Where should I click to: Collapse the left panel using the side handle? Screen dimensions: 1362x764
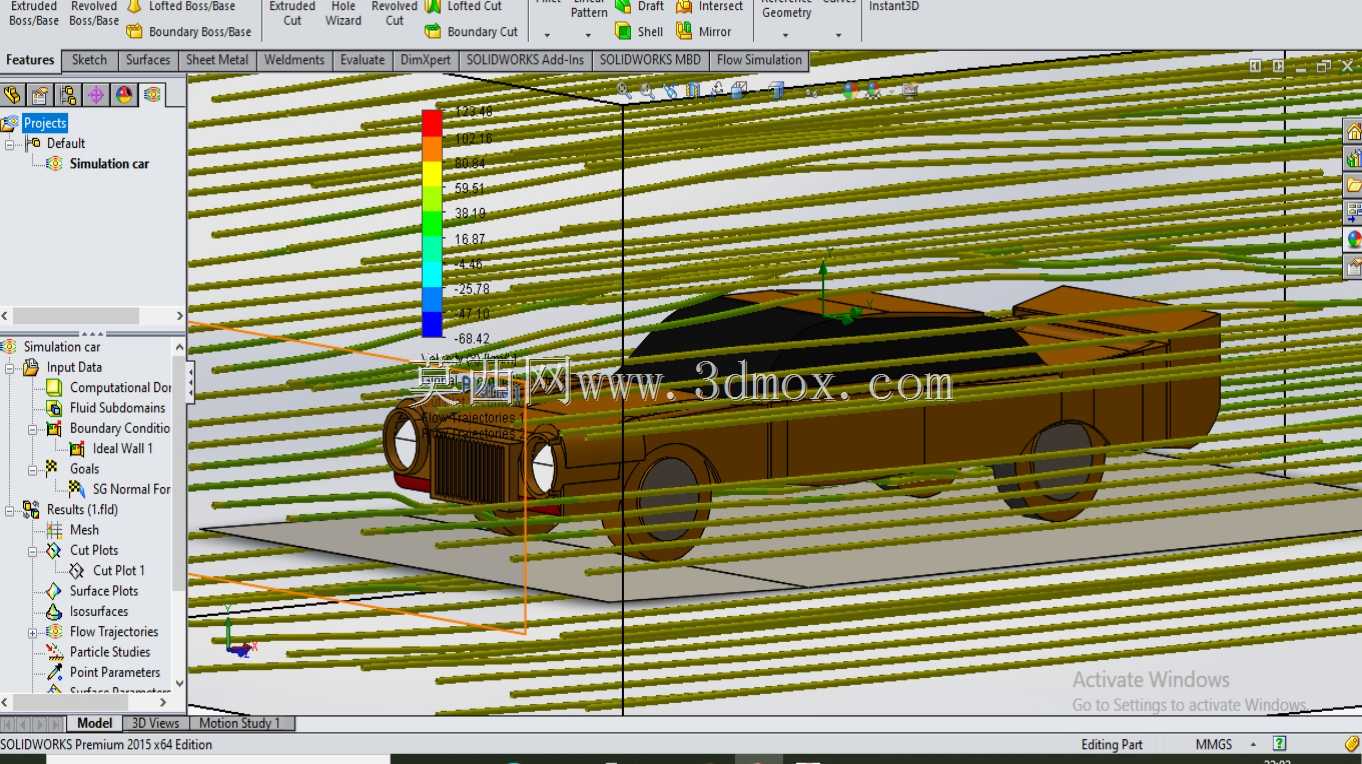tap(190, 381)
